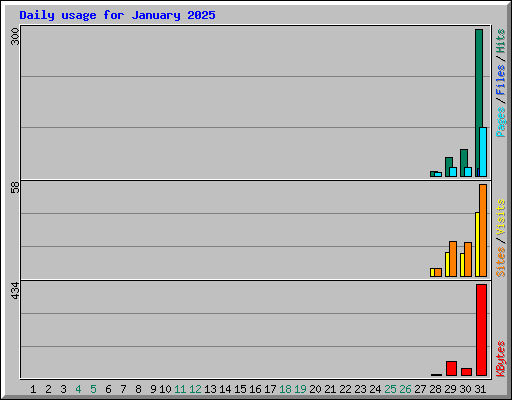Click the red KBytes bar for day 30
Viewport: 512px width, 400px height.
[466, 372]
